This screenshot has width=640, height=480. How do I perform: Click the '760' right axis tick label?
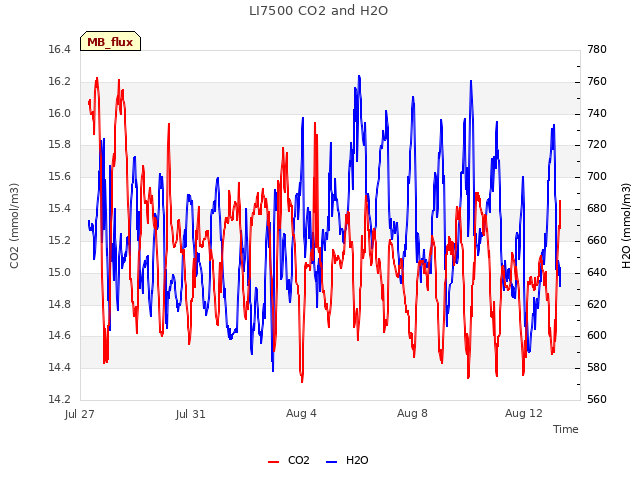pos(597,81)
